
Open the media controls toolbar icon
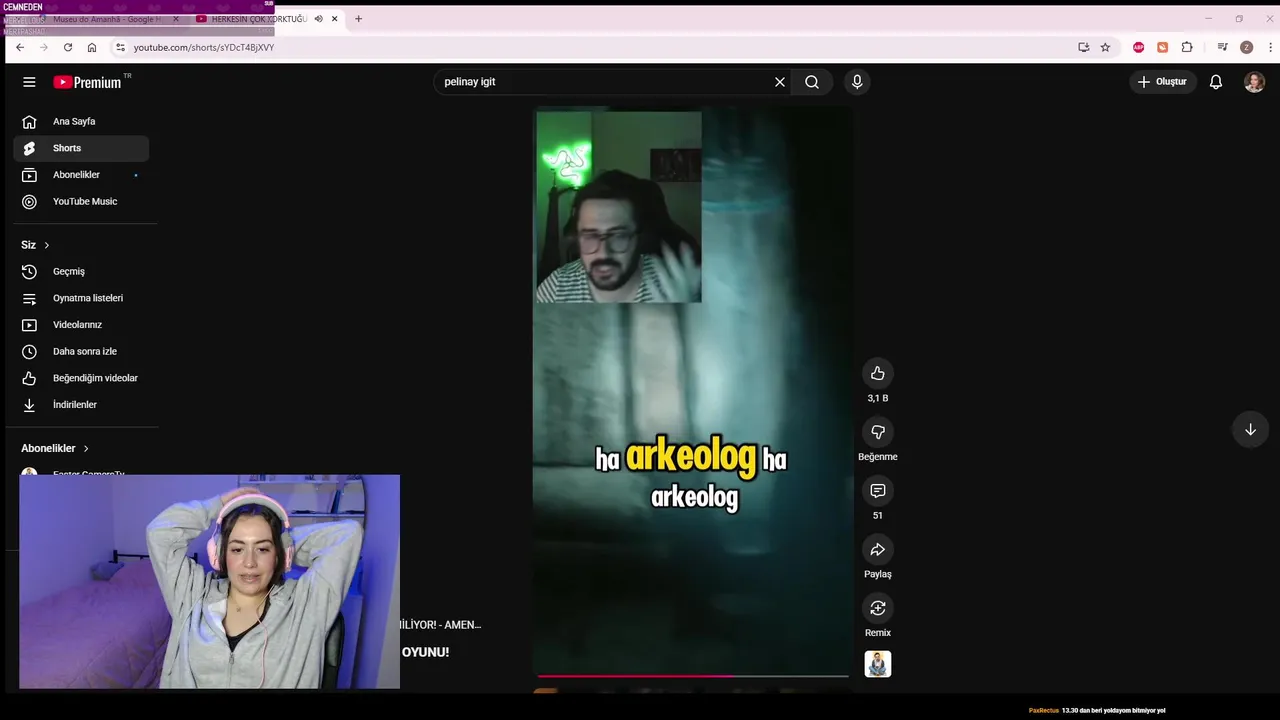pyautogui.click(x=1222, y=47)
